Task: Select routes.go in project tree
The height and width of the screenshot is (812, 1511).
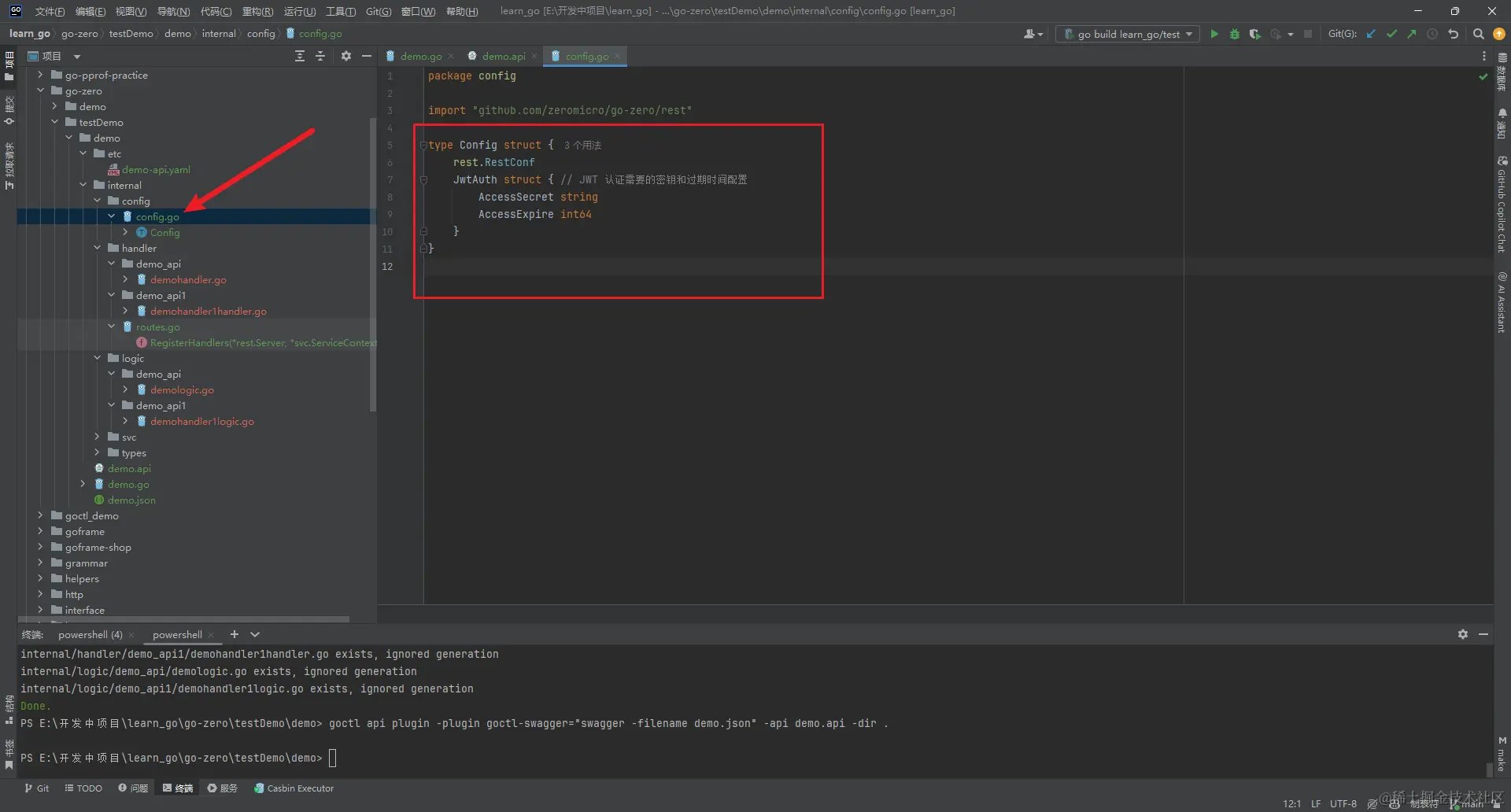Action: click(157, 327)
